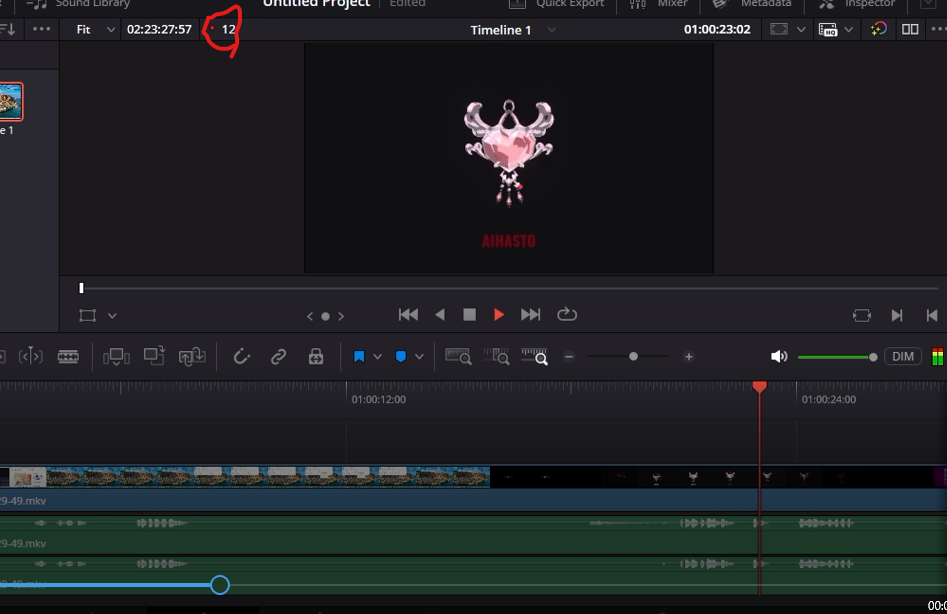Screen dimensions: 947x614
Task: Click the DIM audio button
Action: tap(903, 357)
